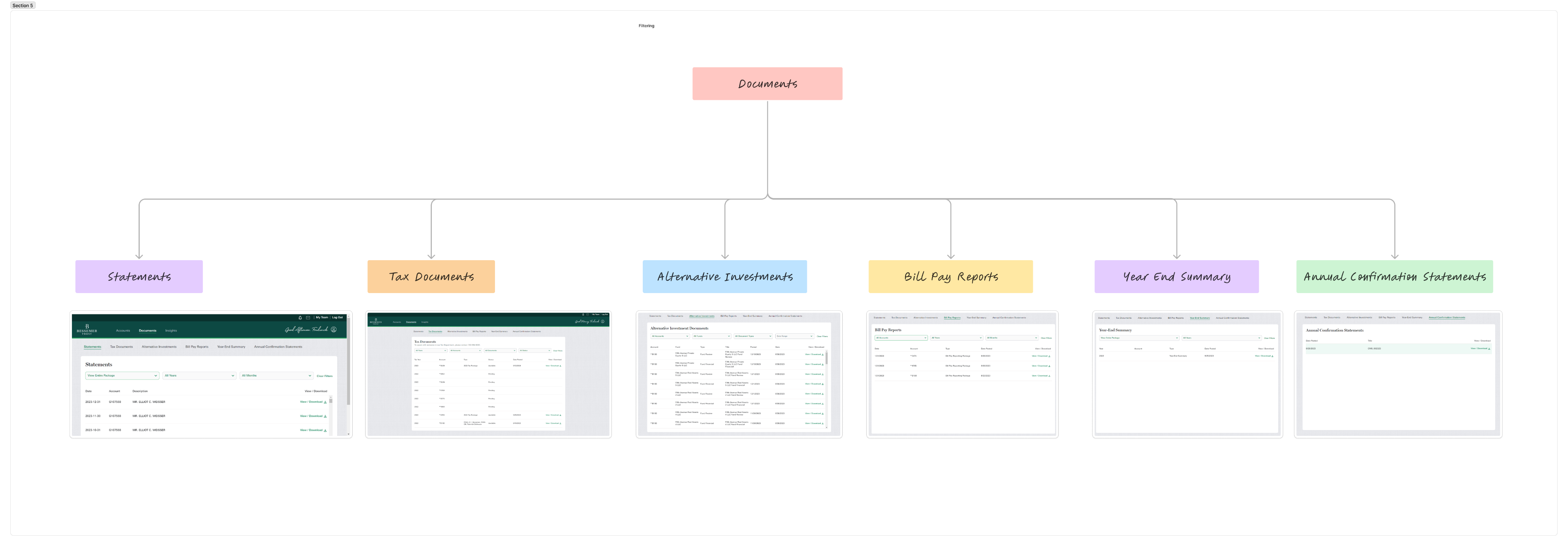Image resolution: width=1568 pixels, height=546 pixels.
Task: Select Annual Confirmation Statements tab in Statements mockup
Action: 278,347
